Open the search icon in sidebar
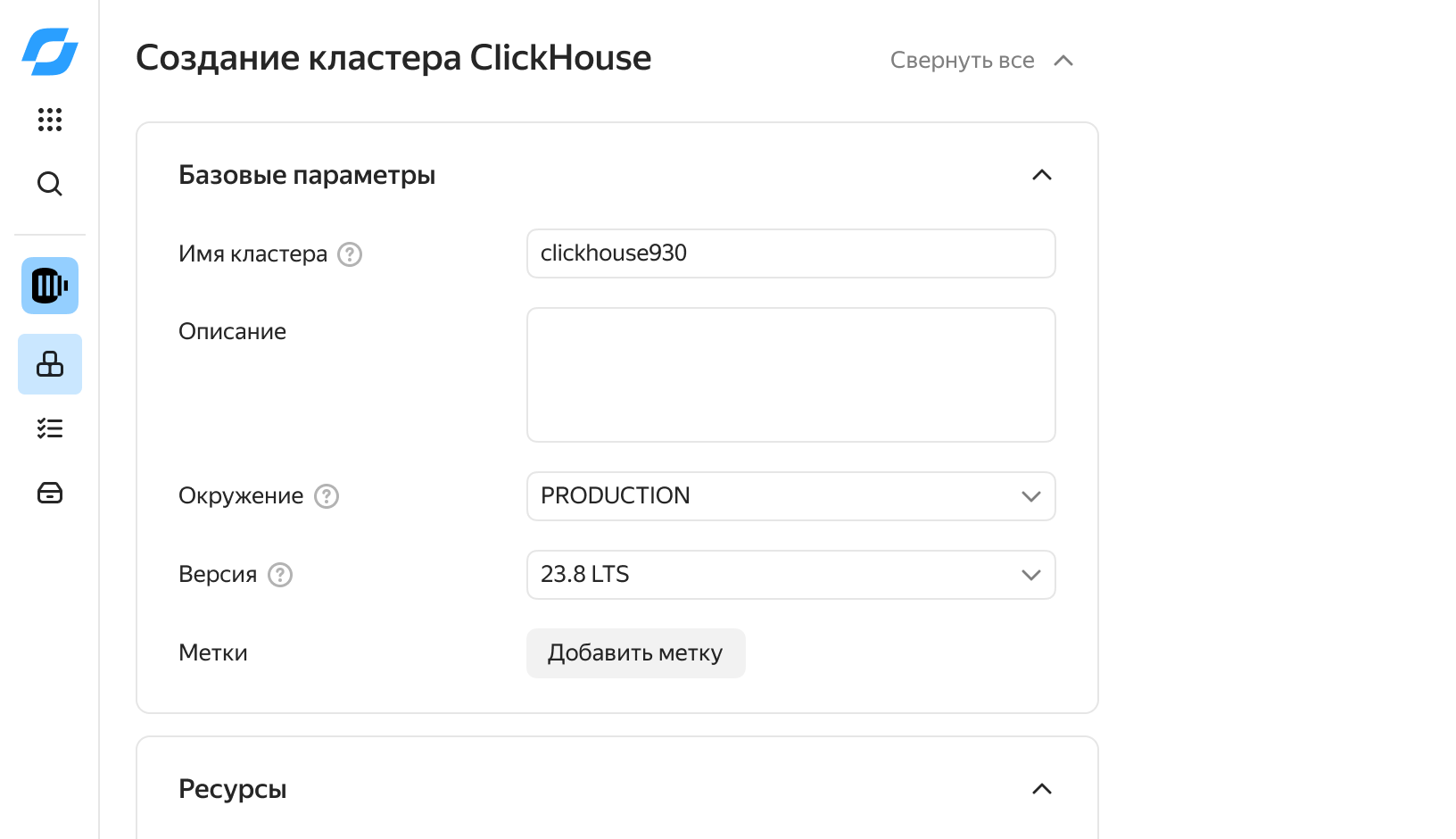The width and height of the screenshot is (1456, 839). point(50,184)
